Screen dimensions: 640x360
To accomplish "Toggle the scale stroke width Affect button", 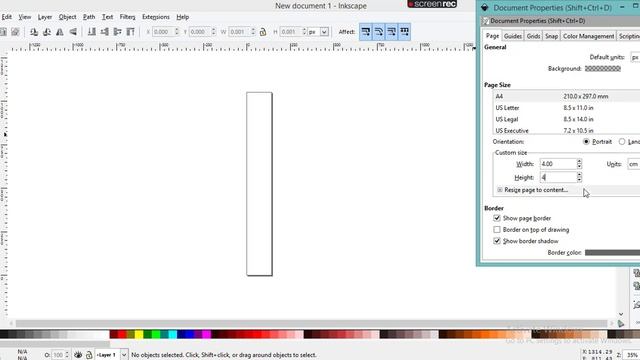I will [366, 31].
